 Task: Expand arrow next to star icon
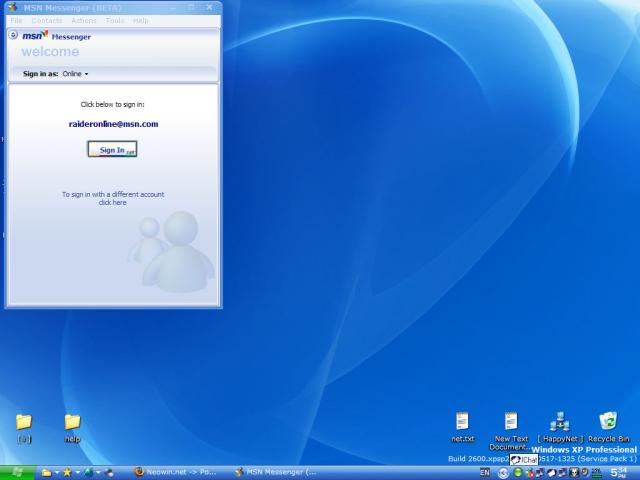coord(78,473)
